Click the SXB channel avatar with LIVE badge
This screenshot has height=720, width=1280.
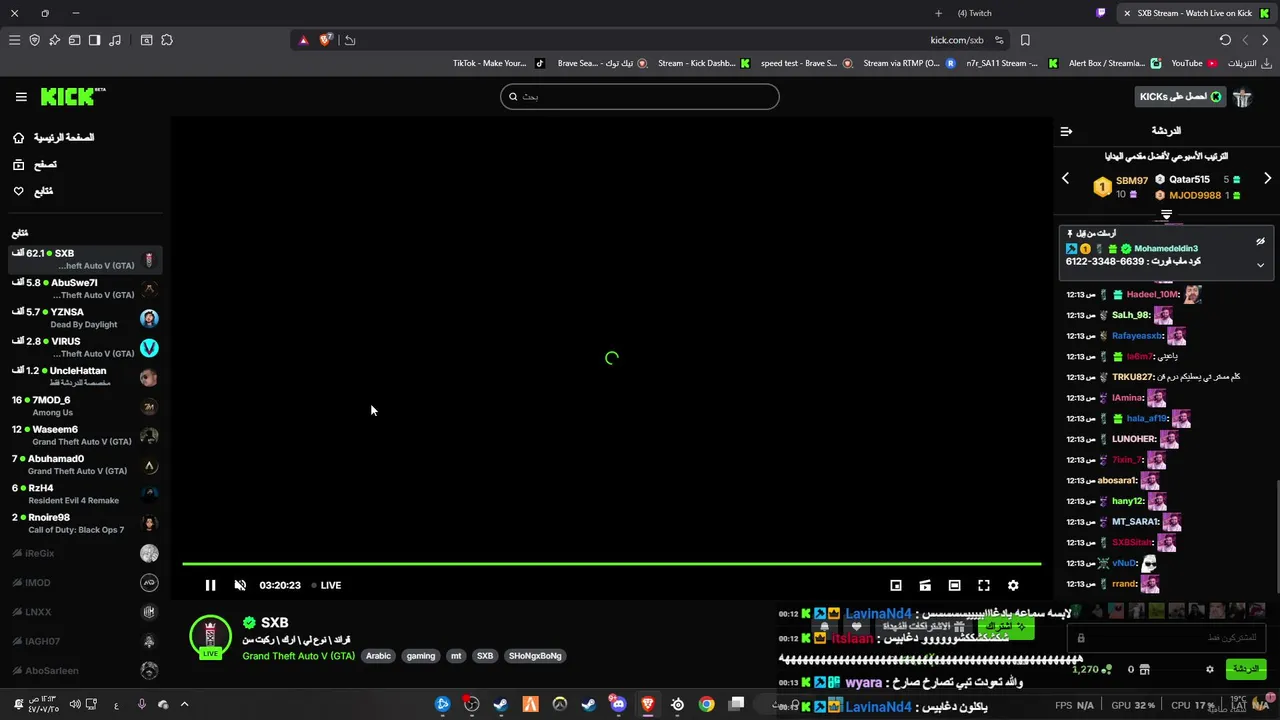(x=210, y=638)
